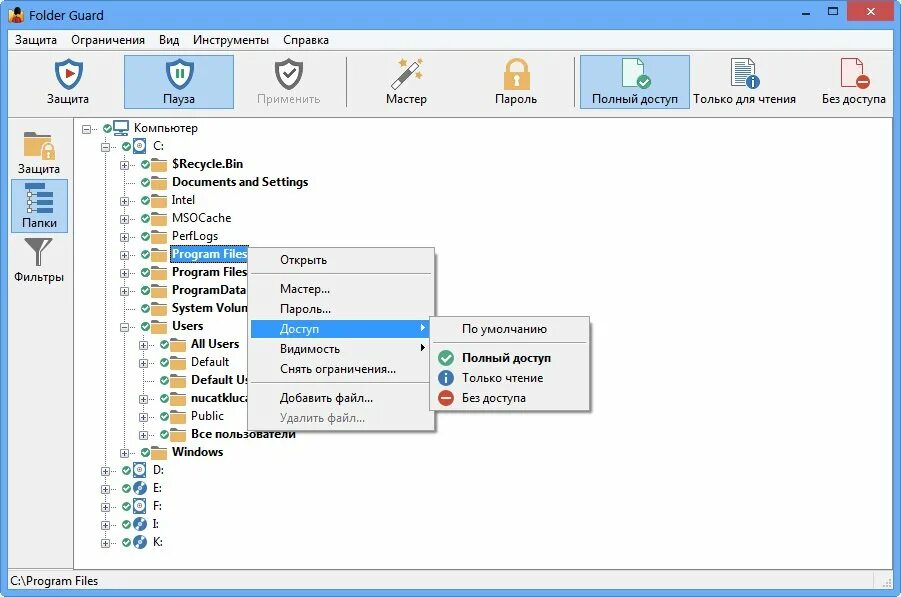Screen dimensions: 901x597
Task: Collapse the Компьютер root node
Action: [x=86, y=129]
